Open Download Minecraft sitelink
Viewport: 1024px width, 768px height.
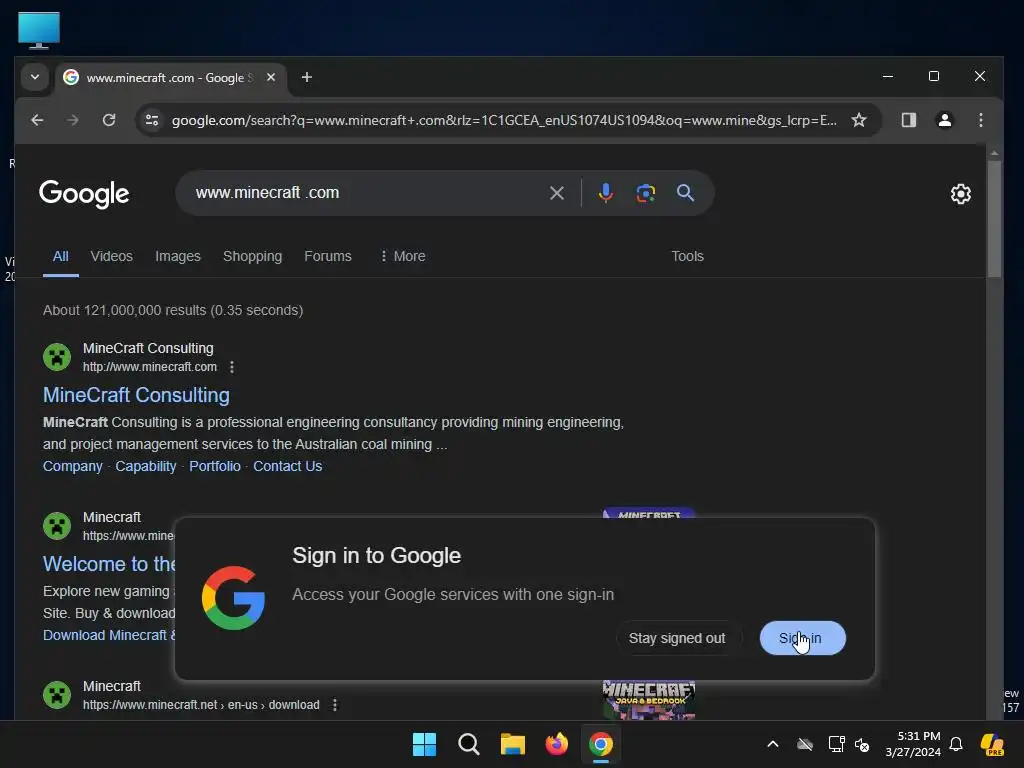pyautogui.click(x=109, y=635)
